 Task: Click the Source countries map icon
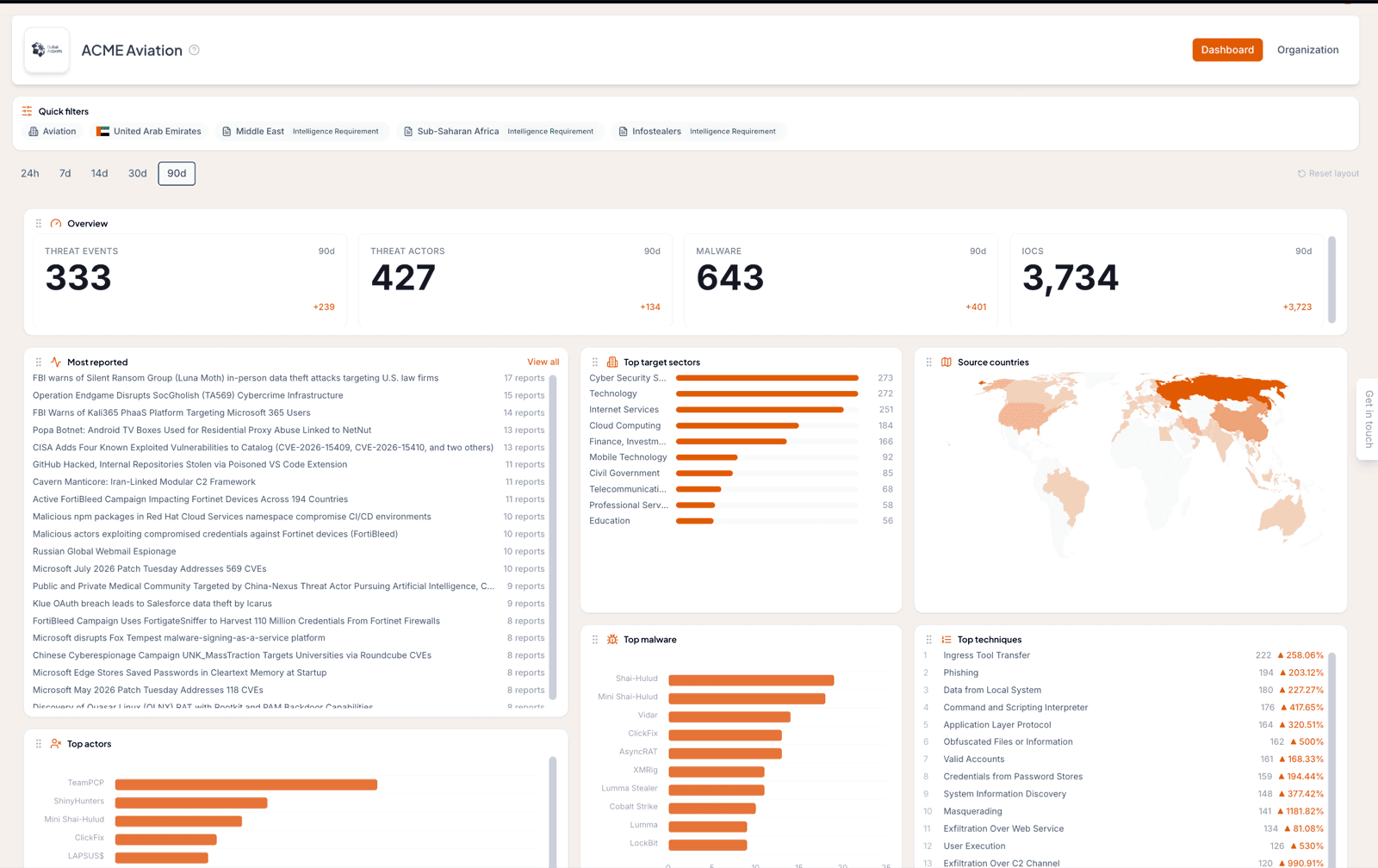pyautogui.click(x=947, y=363)
